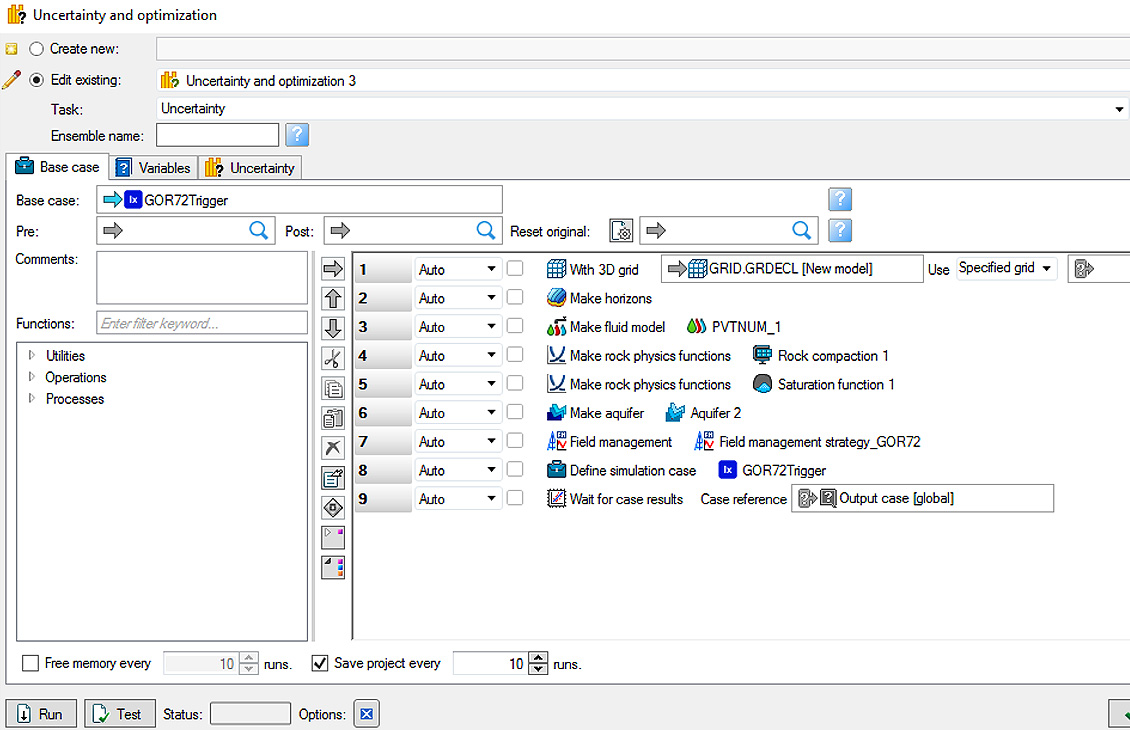Click the move row down arrow icon
Image resolution: width=1130 pixels, height=730 pixels.
point(333,329)
